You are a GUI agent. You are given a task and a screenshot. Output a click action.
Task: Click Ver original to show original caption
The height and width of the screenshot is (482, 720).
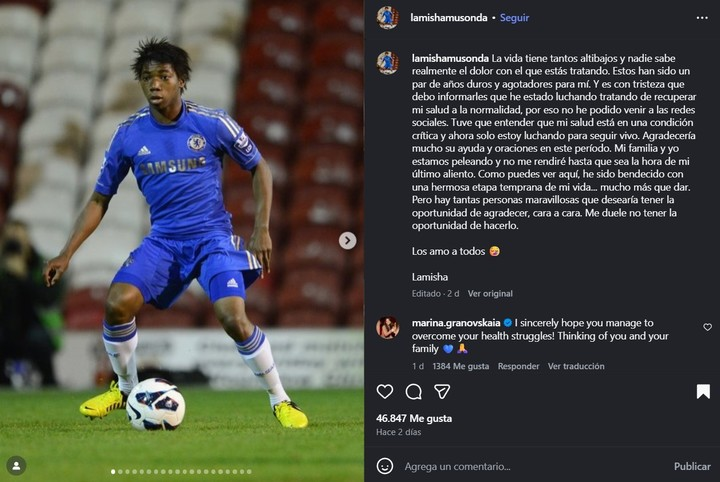pyautogui.click(x=490, y=294)
